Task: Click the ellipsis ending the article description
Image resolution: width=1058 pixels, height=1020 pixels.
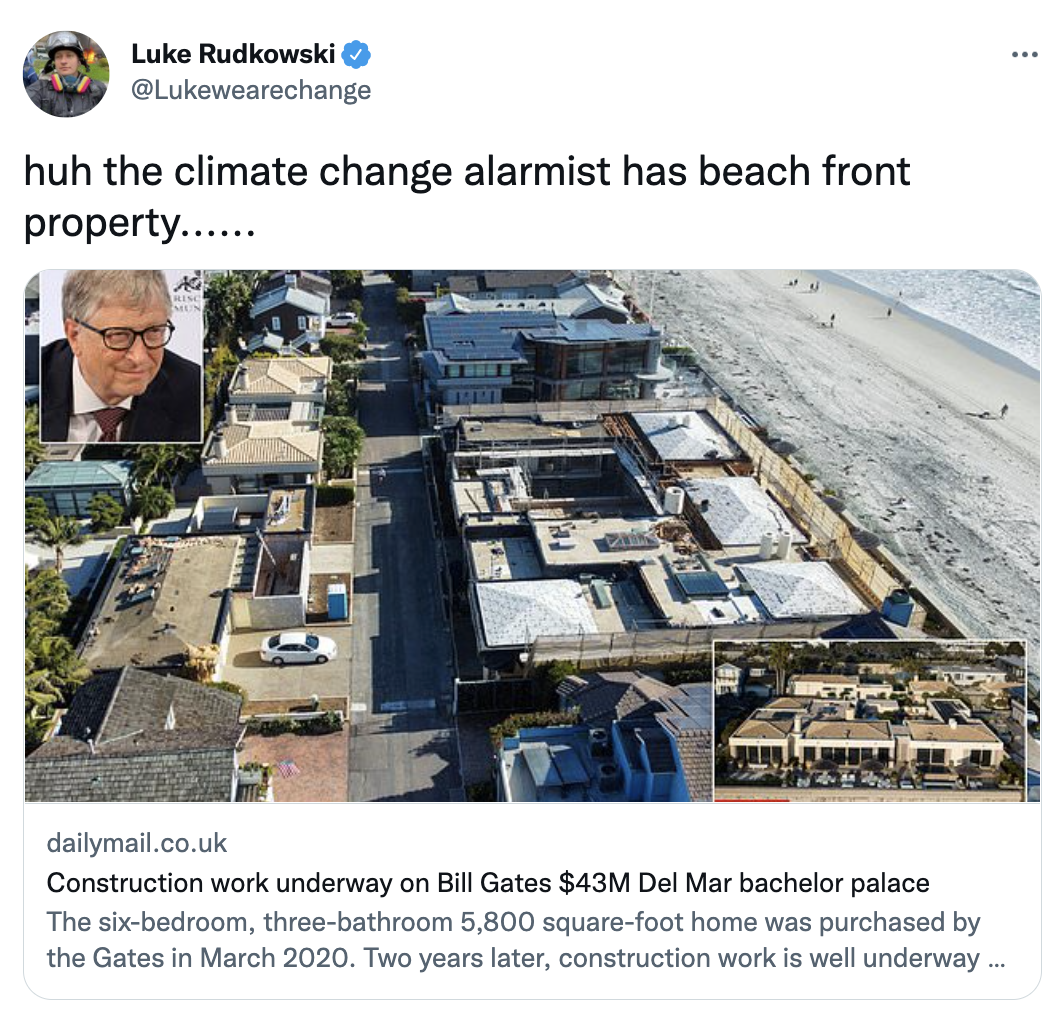Action: coord(996,959)
